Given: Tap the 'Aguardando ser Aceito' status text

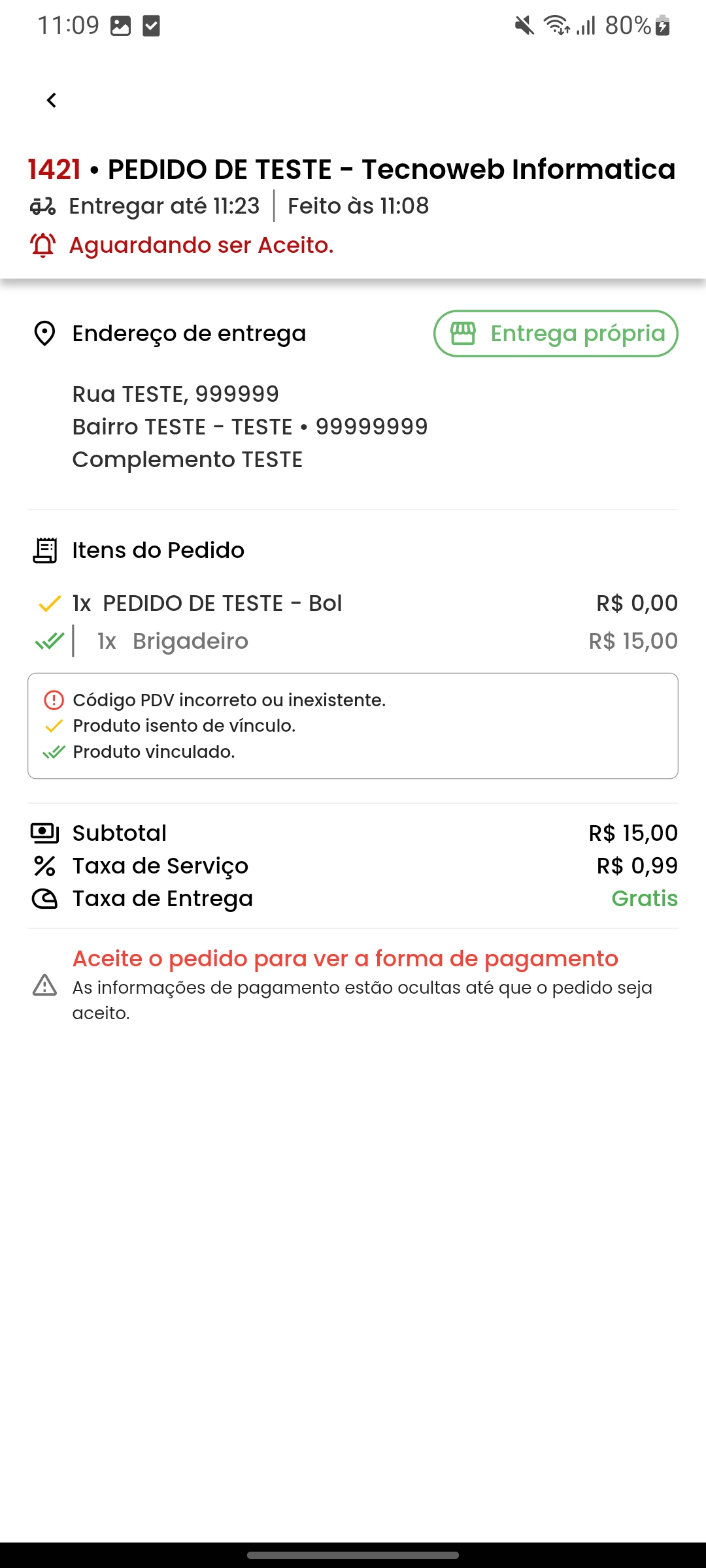Looking at the screenshot, I should 201,246.
